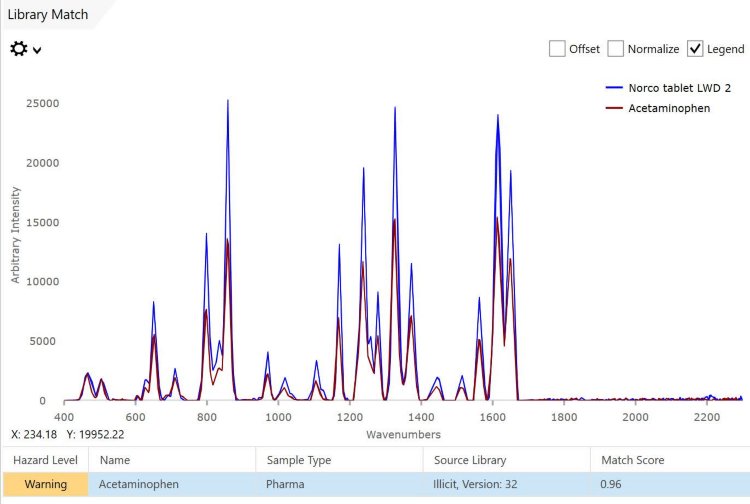Uncheck the Legend checkbox
The width and height of the screenshot is (750, 504).
coord(695,49)
